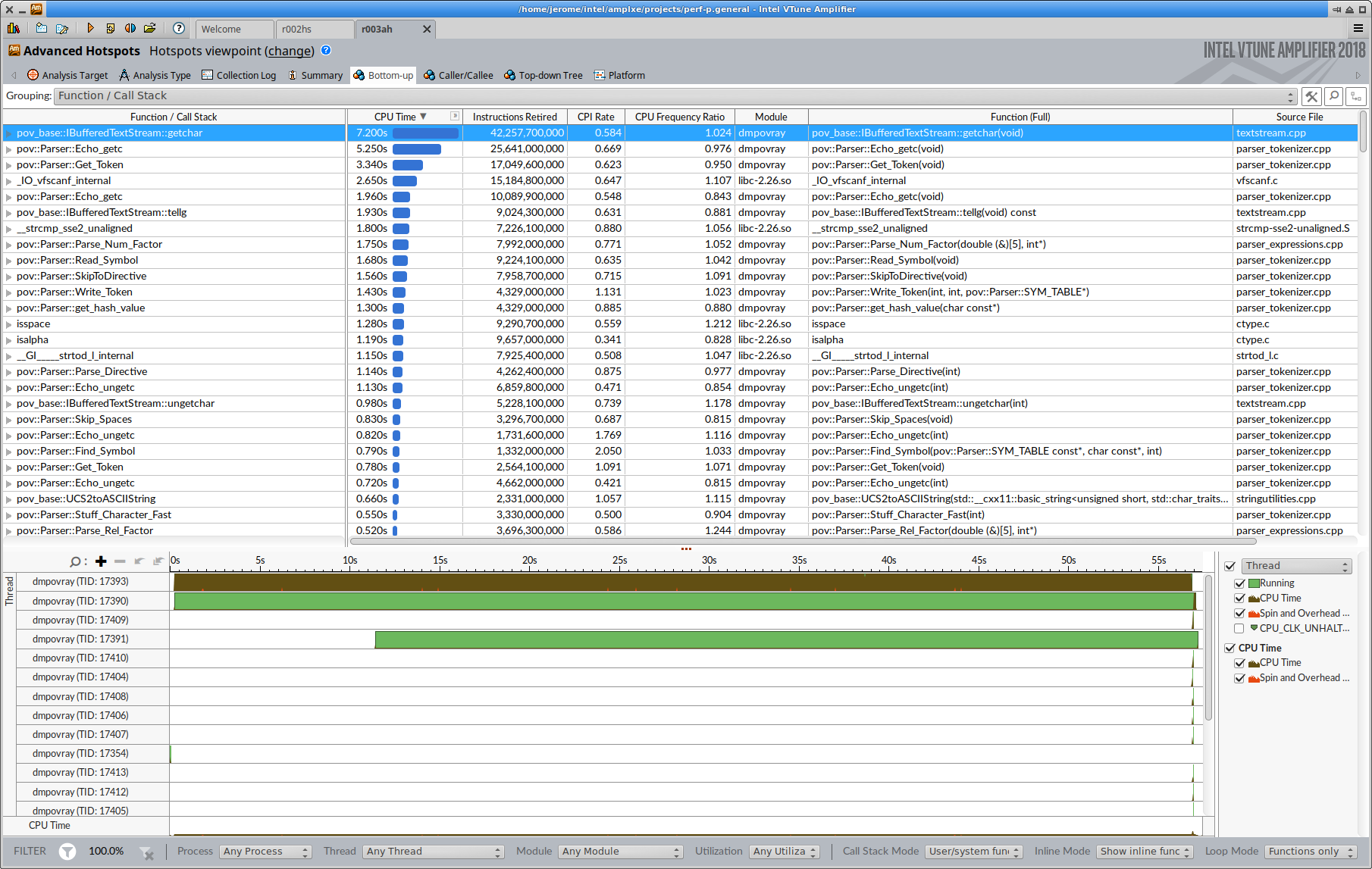Zoom in on timeline with plus icon

coord(101,561)
